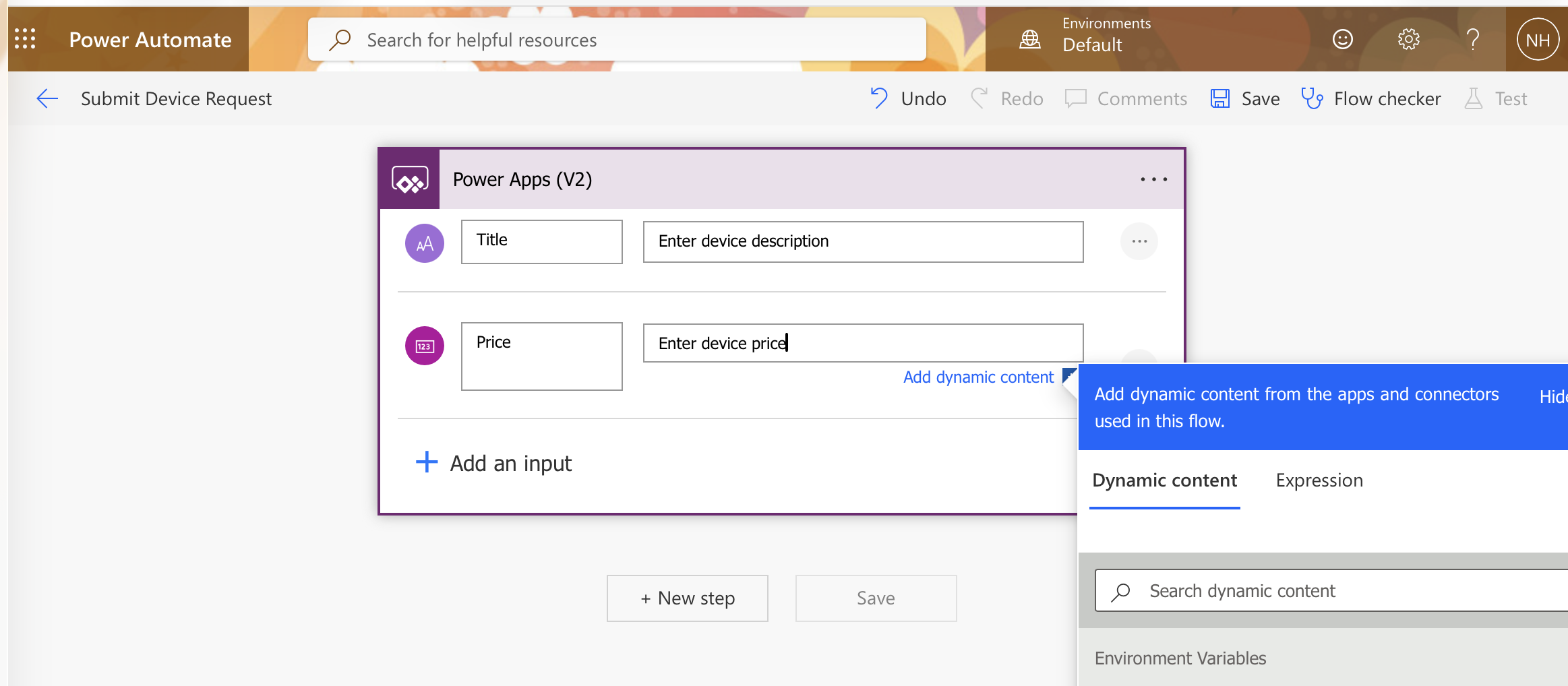The image size is (1568, 686).
Task: Expand the Environment Variables section
Action: [1180, 658]
